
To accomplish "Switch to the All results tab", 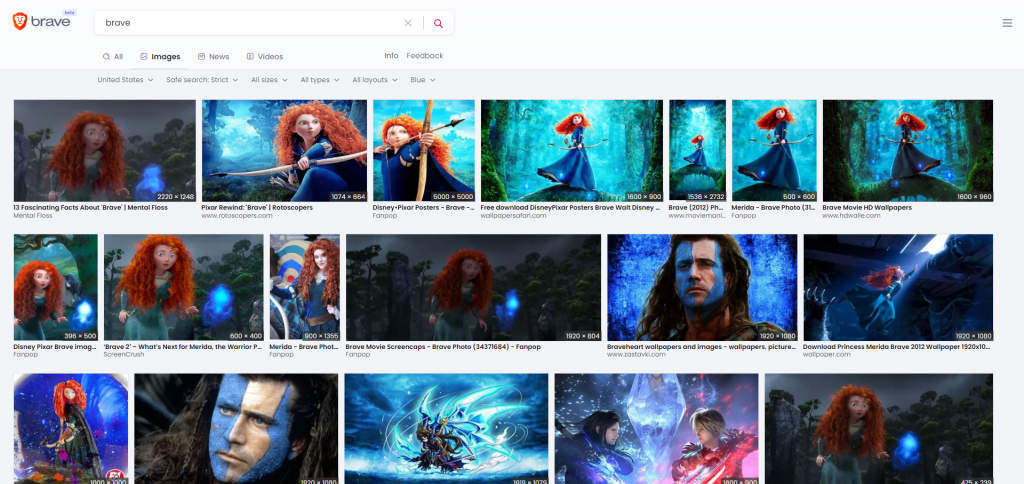I will pos(113,57).
